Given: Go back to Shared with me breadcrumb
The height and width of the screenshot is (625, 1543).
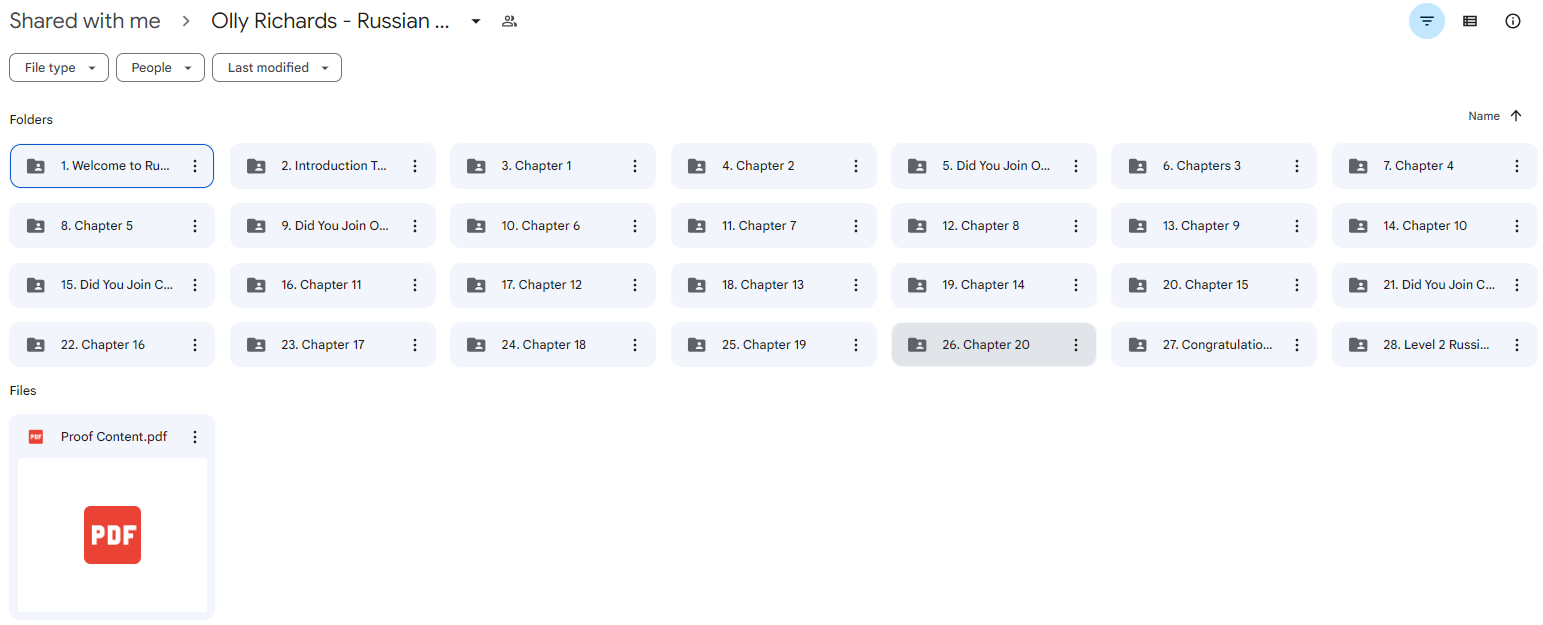Looking at the screenshot, I should click(85, 21).
